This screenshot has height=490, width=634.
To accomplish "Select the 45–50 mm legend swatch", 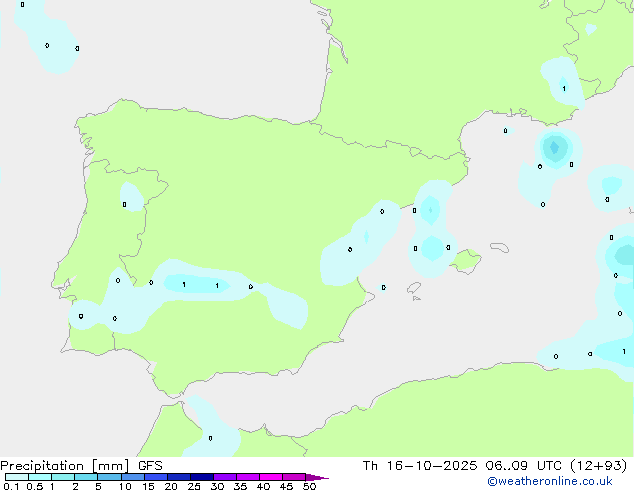I will point(294,477).
